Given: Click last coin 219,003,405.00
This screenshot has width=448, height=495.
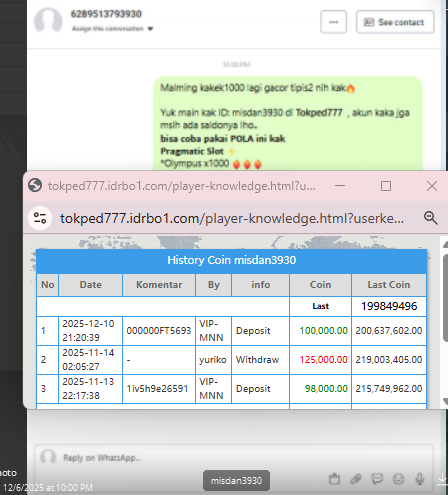Looking at the screenshot, I should tap(389, 360).
